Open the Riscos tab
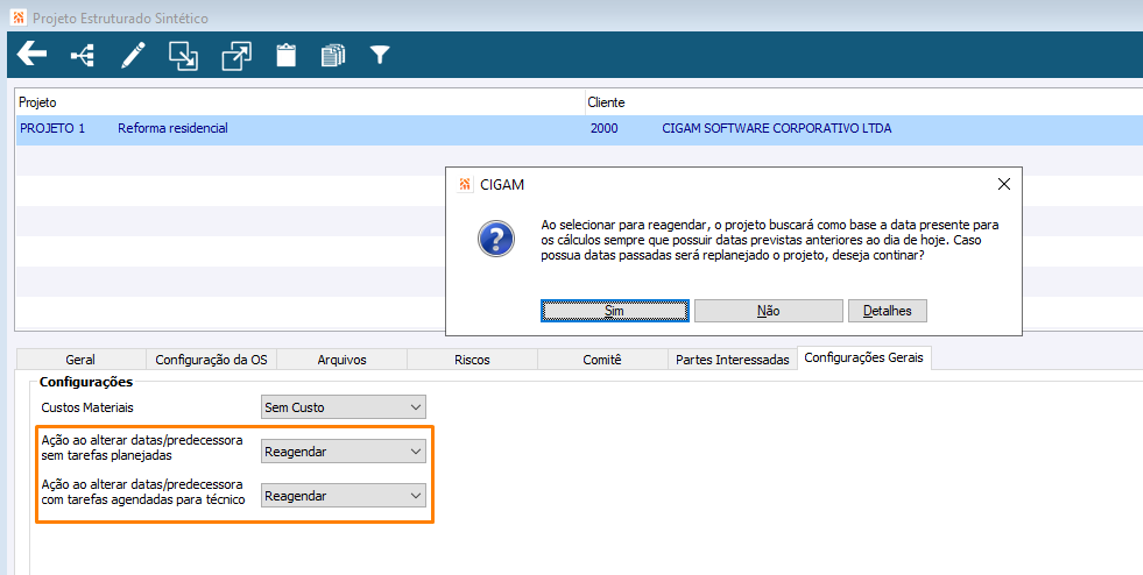1143x575 pixels. coord(472,359)
